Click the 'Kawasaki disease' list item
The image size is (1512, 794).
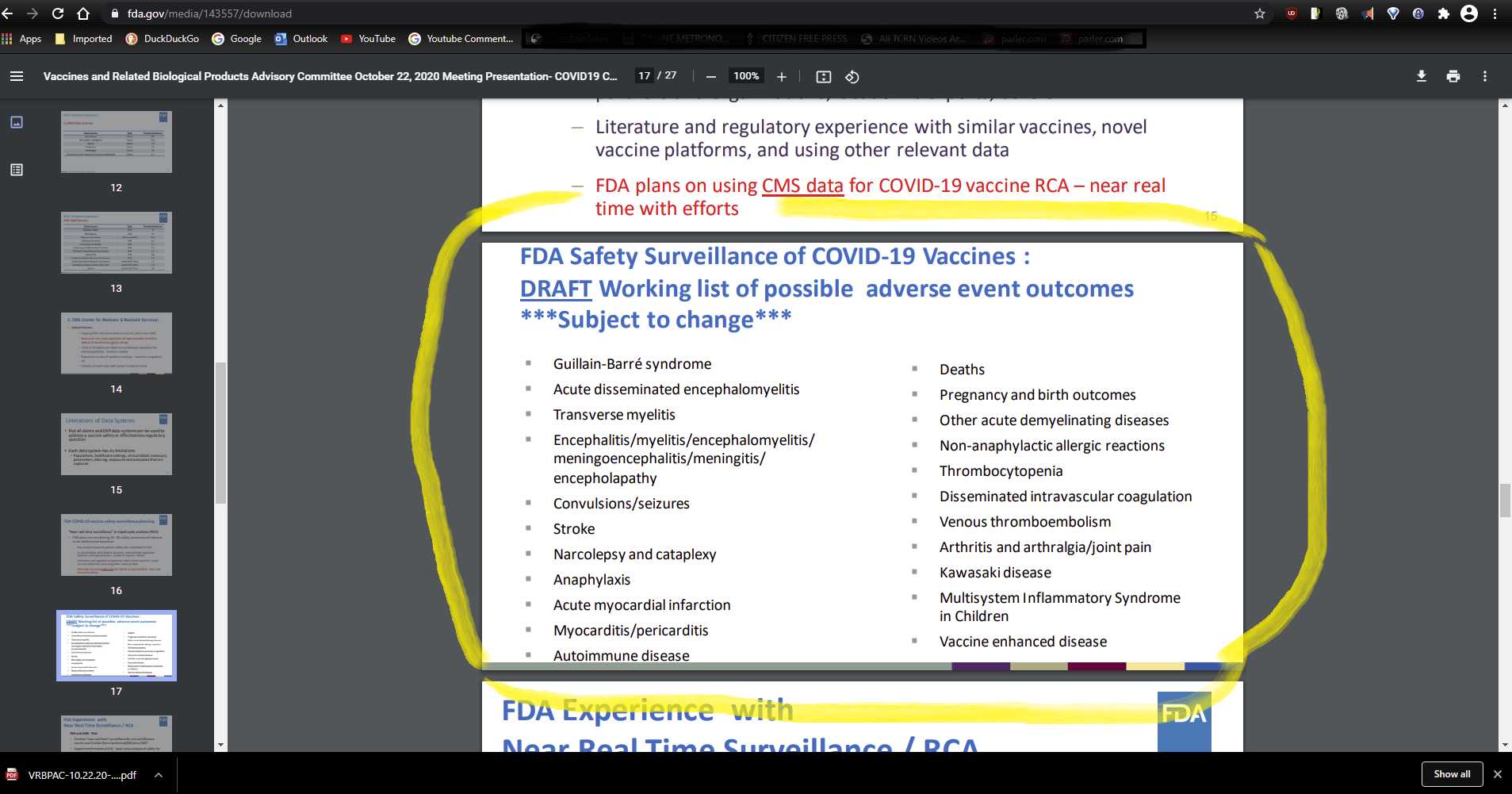(x=995, y=573)
